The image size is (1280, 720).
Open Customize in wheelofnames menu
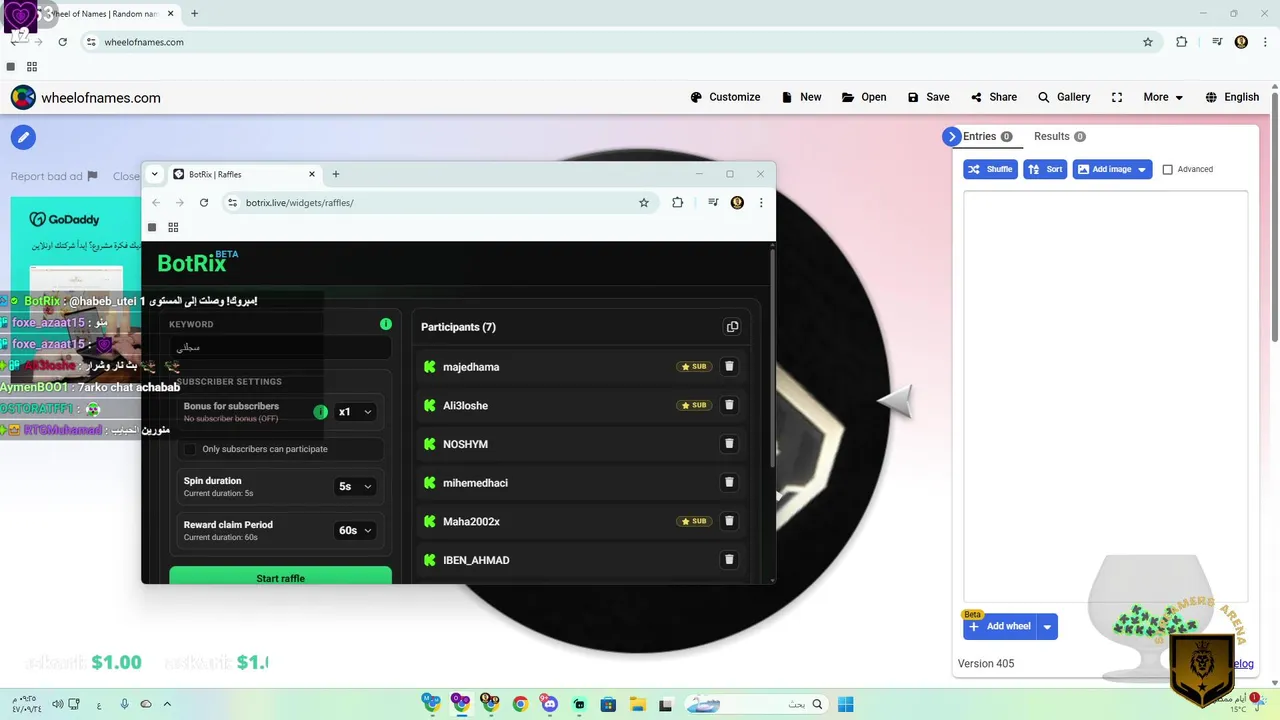pos(725,97)
